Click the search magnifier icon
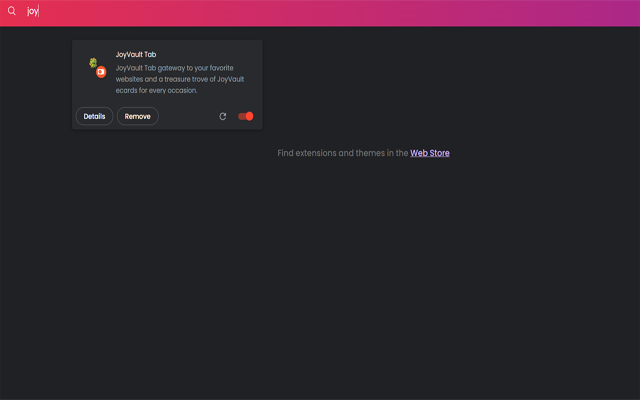 pyautogui.click(x=11, y=11)
